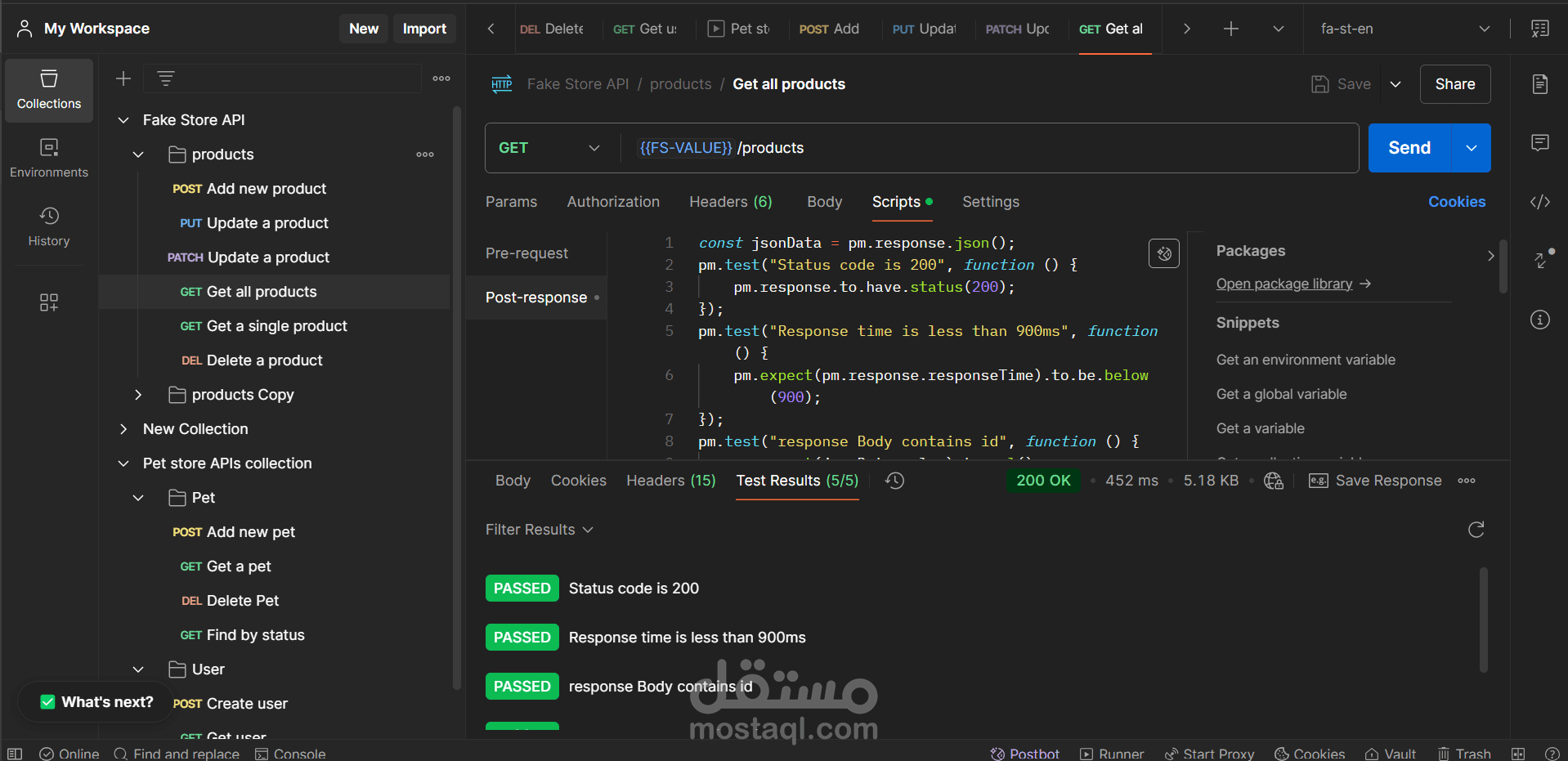Click the Import button
The width and height of the screenshot is (1568, 761).
pos(424,29)
